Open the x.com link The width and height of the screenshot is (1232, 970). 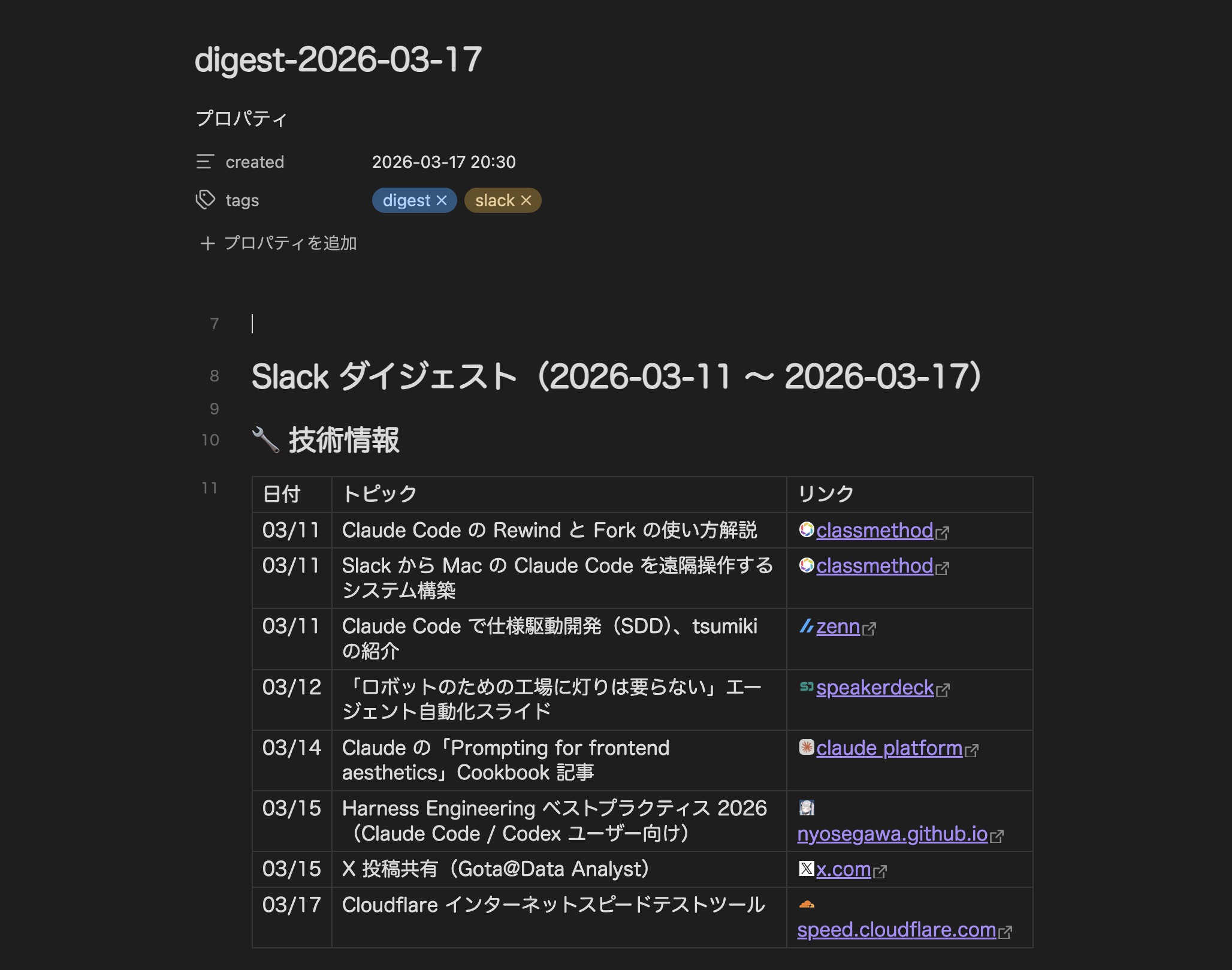pyautogui.click(x=845, y=869)
